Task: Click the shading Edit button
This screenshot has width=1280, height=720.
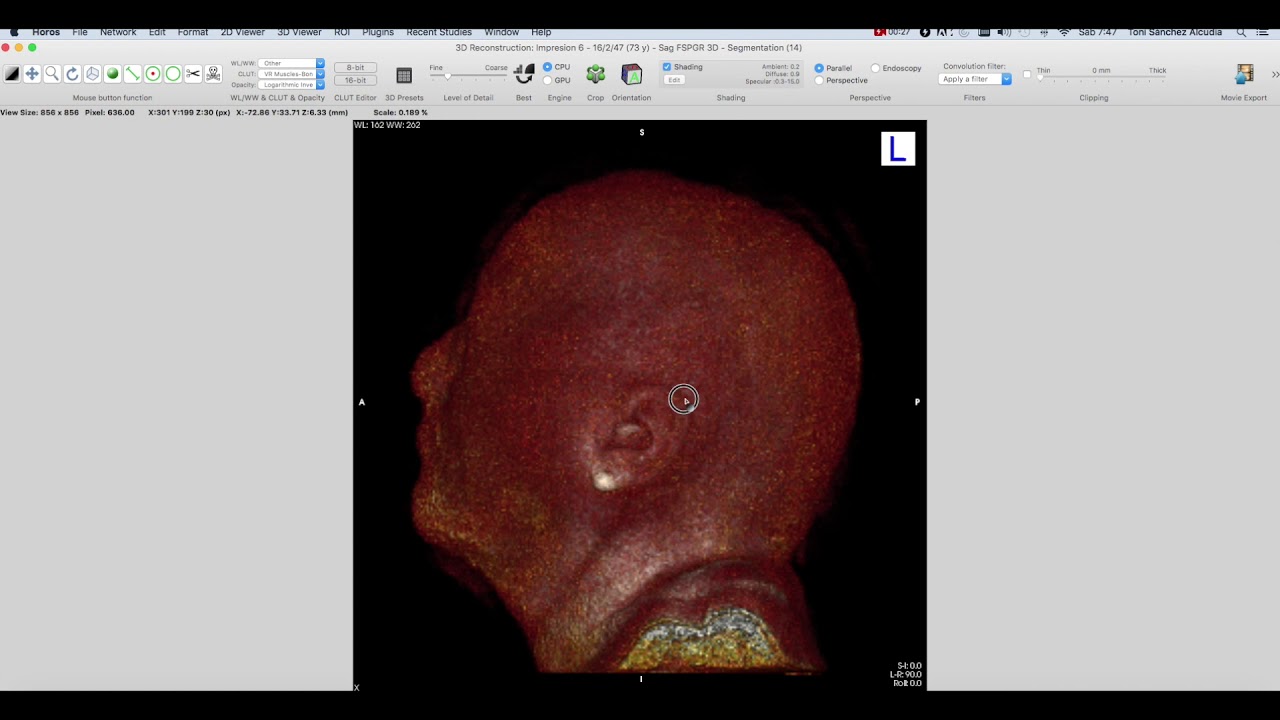Action: pyautogui.click(x=674, y=80)
